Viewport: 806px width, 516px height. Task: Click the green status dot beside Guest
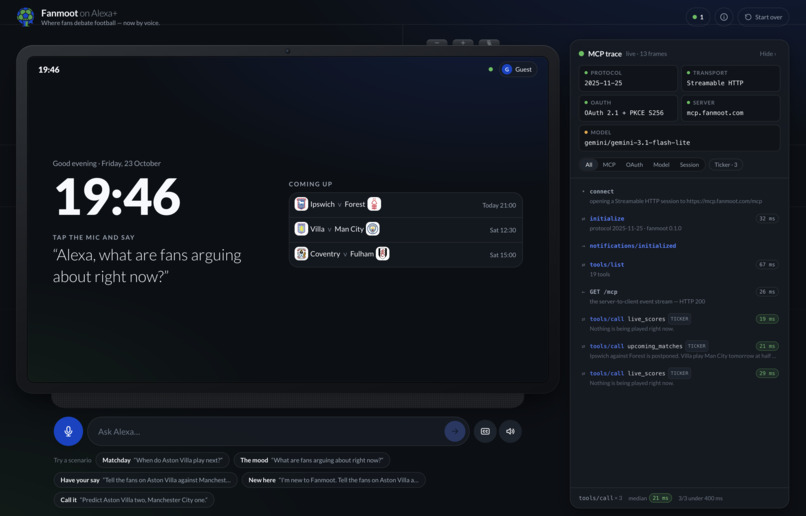(x=490, y=69)
